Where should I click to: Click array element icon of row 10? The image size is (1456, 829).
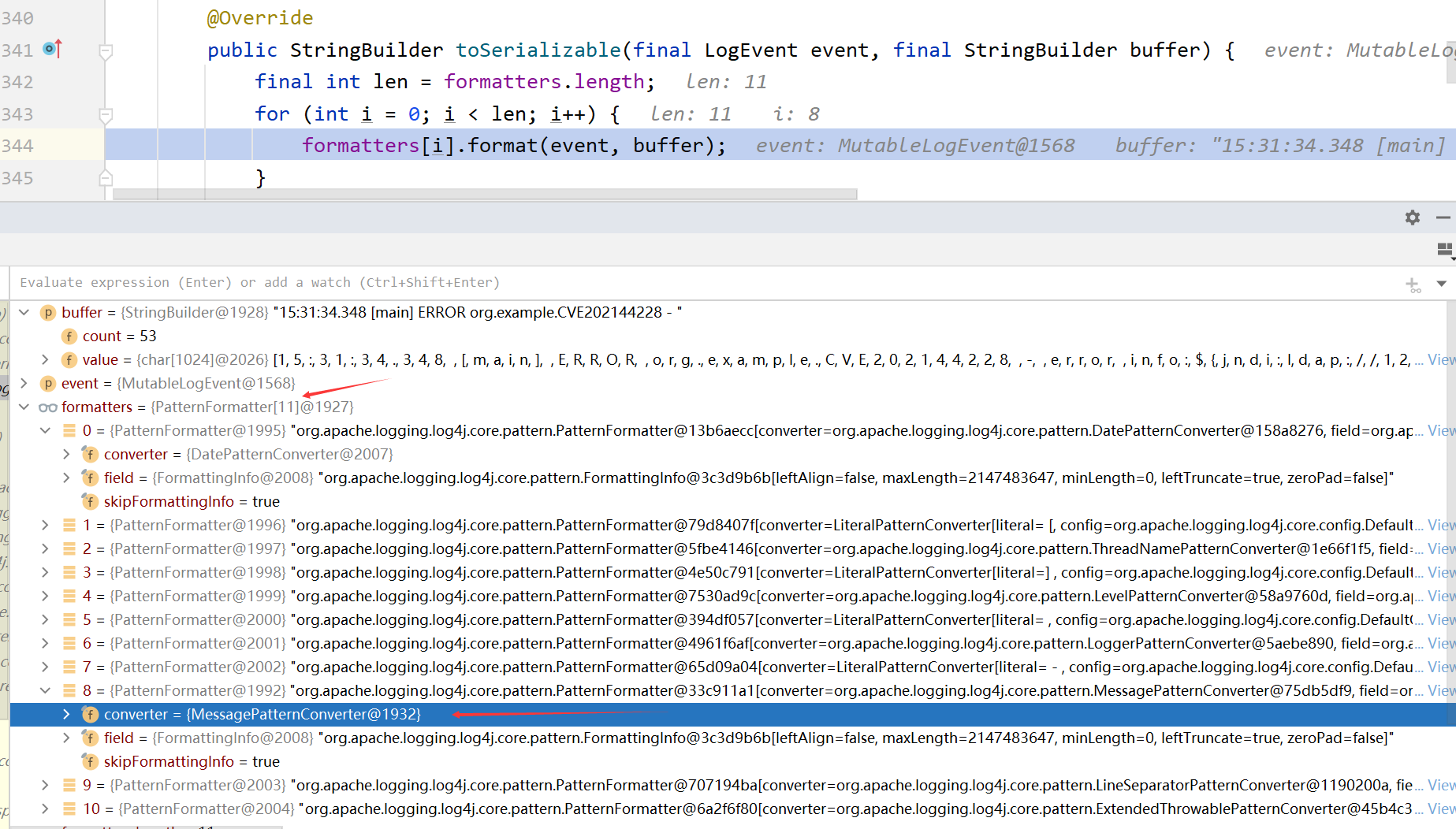(69, 809)
